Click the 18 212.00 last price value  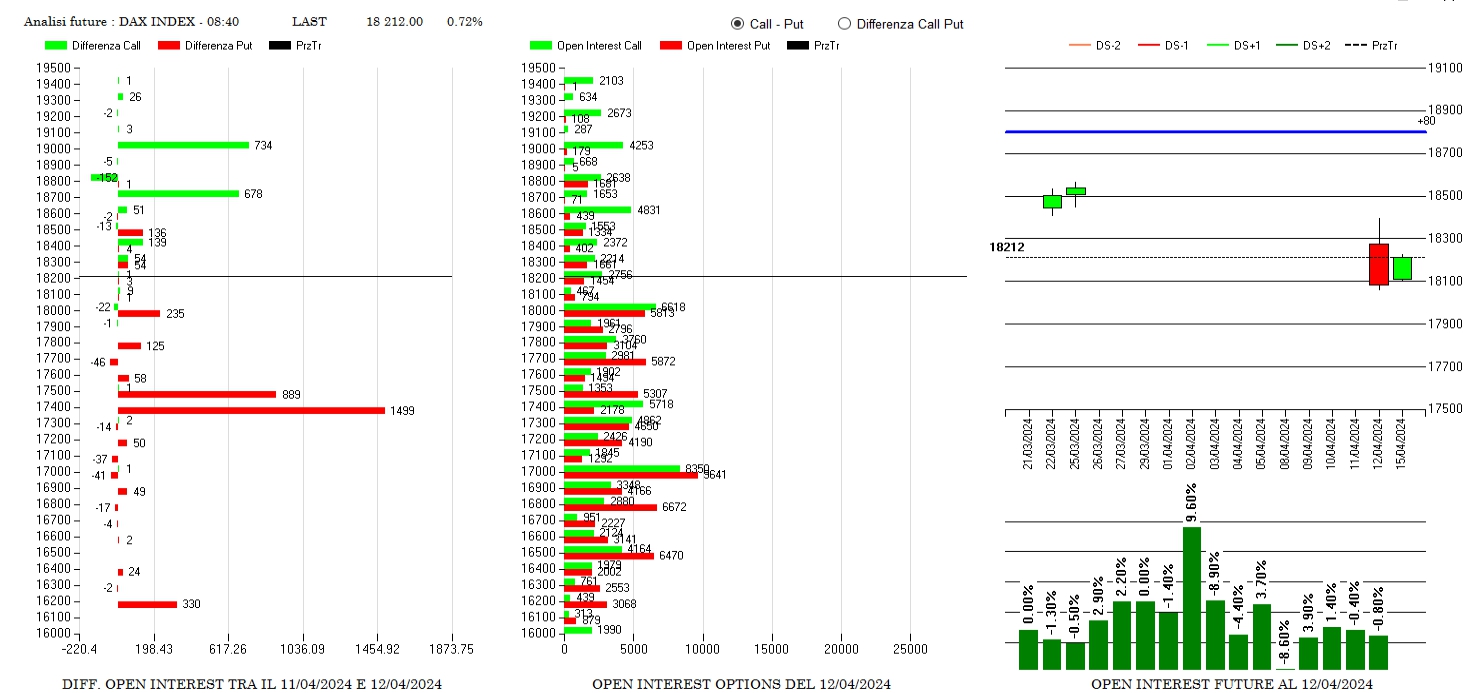tap(395, 21)
